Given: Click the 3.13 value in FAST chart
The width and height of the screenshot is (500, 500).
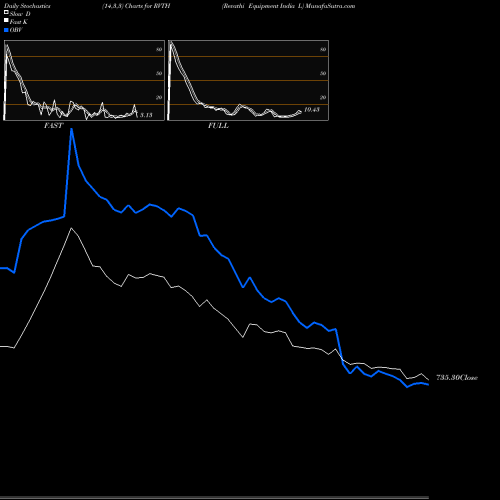Looking at the screenshot, I should click(146, 115).
